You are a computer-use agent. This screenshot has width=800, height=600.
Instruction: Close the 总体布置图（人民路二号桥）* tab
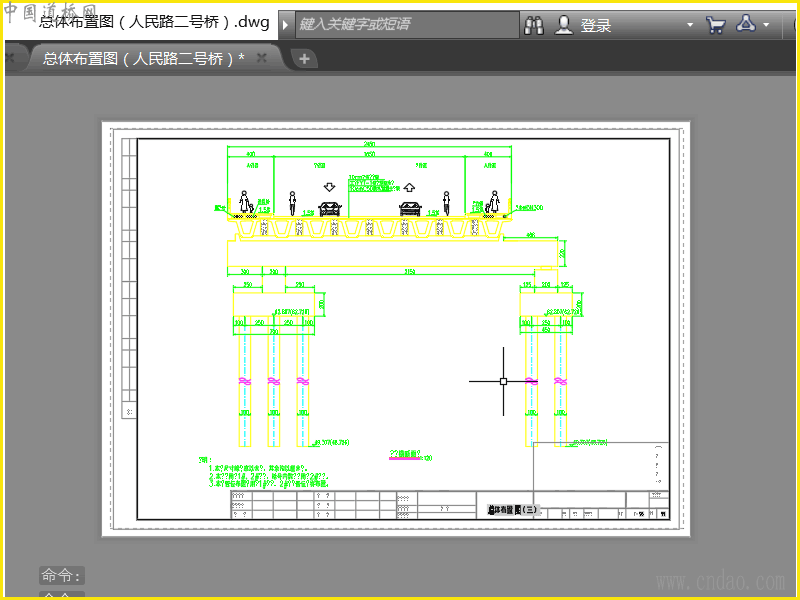262,58
